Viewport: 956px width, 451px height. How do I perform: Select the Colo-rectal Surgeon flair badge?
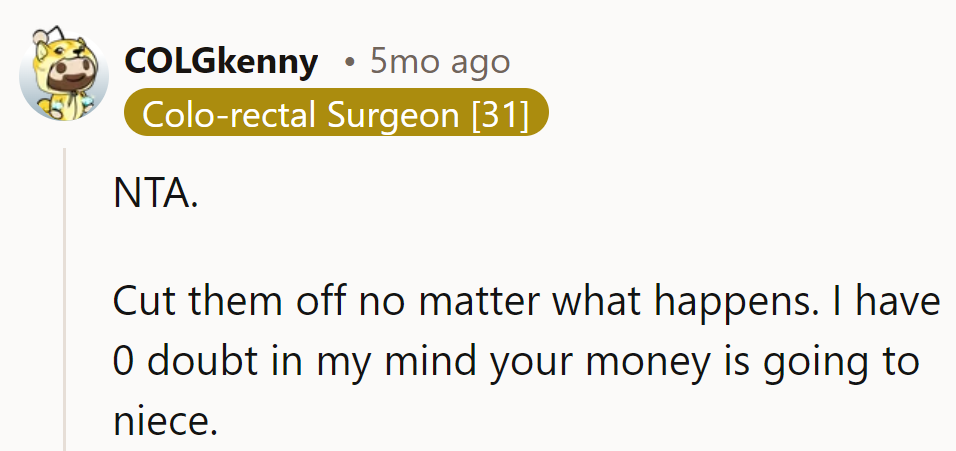(x=336, y=115)
